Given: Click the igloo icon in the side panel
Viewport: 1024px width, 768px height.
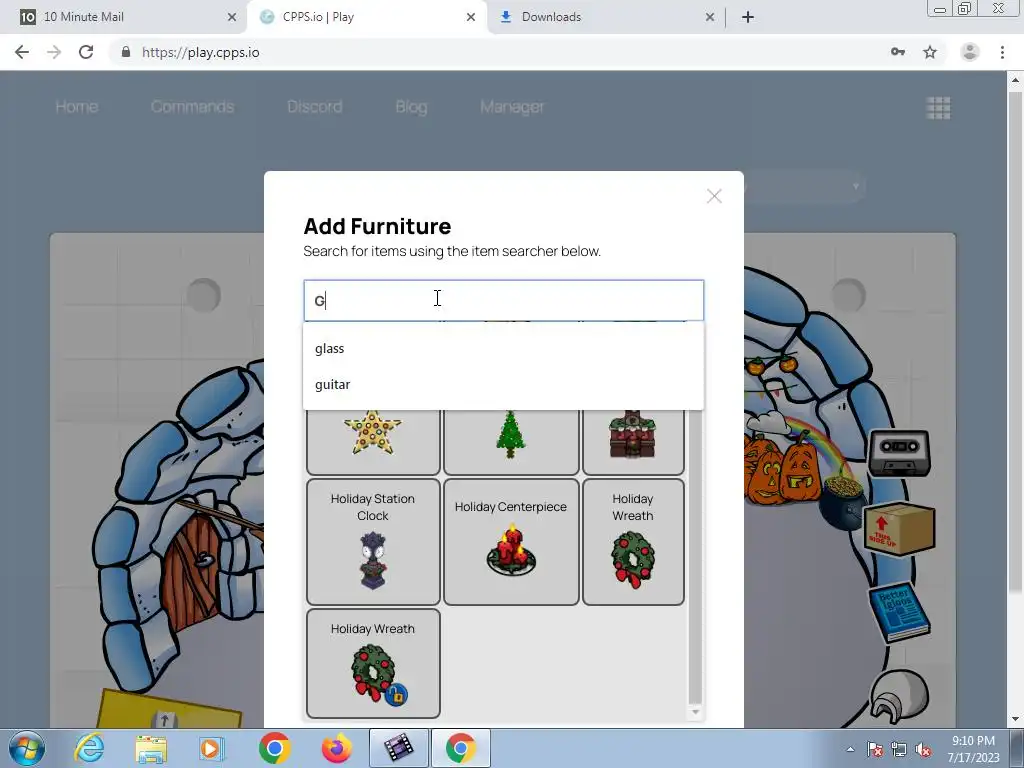Looking at the screenshot, I should (x=899, y=696).
